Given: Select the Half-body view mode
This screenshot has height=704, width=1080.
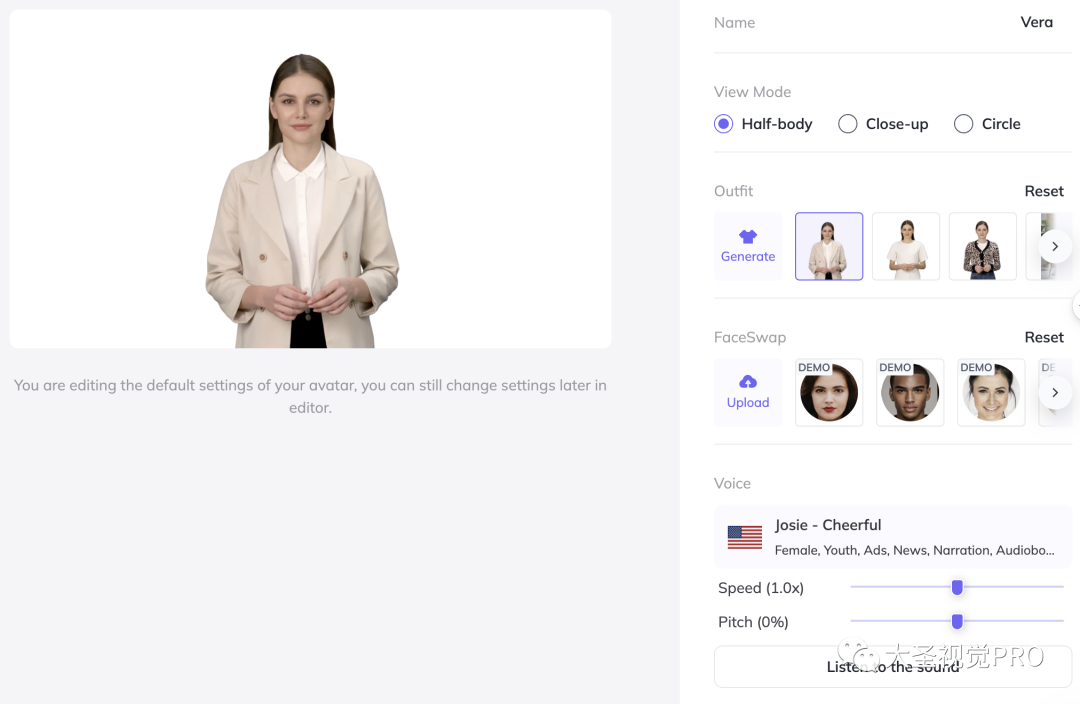Looking at the screenshot, I should coord(724,124).
